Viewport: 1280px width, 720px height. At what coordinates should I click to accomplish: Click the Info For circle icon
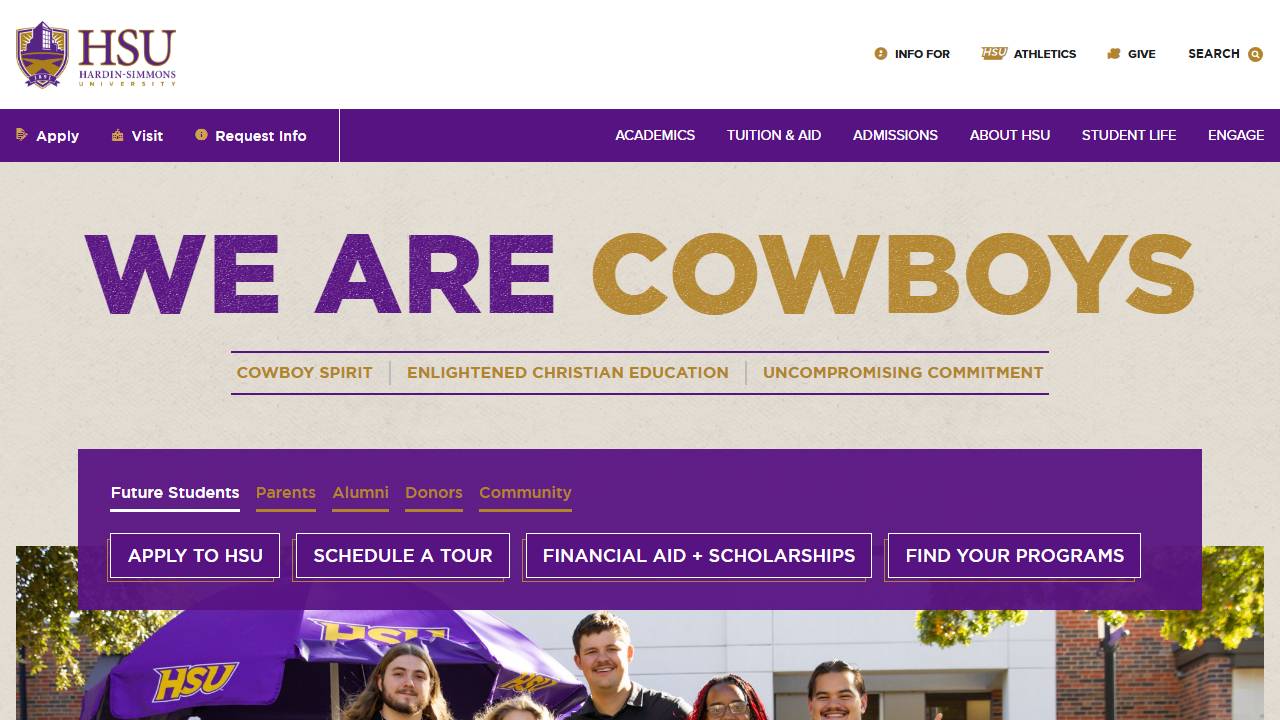(881, 54)
